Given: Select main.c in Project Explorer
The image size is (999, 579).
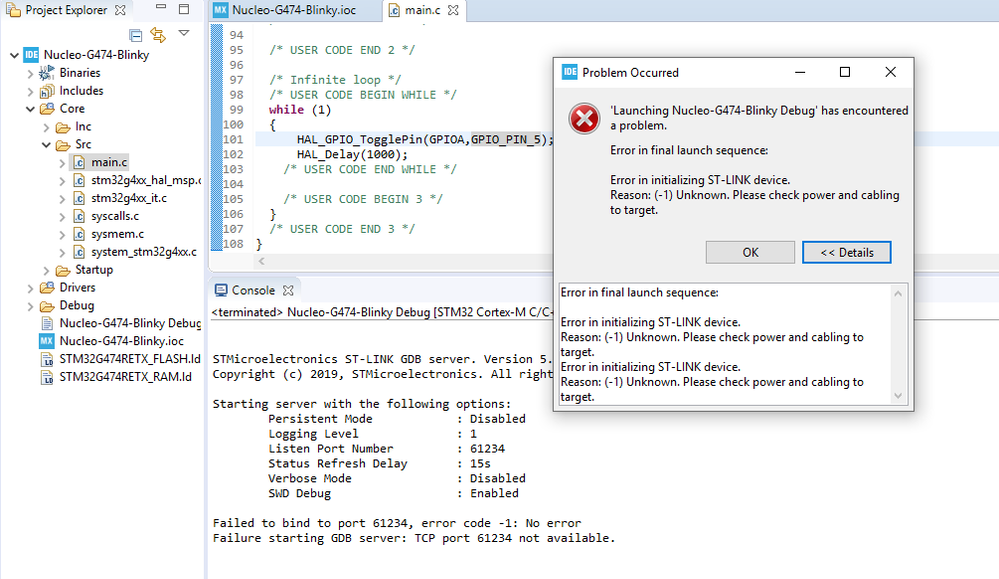Looking at the screenshot, I should tap(109, 162).
